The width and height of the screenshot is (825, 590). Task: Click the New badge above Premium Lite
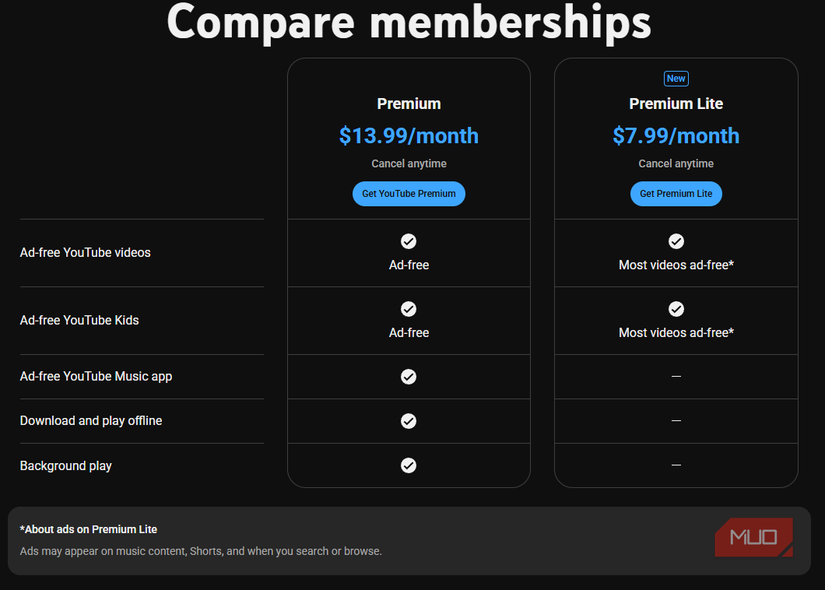[676, 78]
